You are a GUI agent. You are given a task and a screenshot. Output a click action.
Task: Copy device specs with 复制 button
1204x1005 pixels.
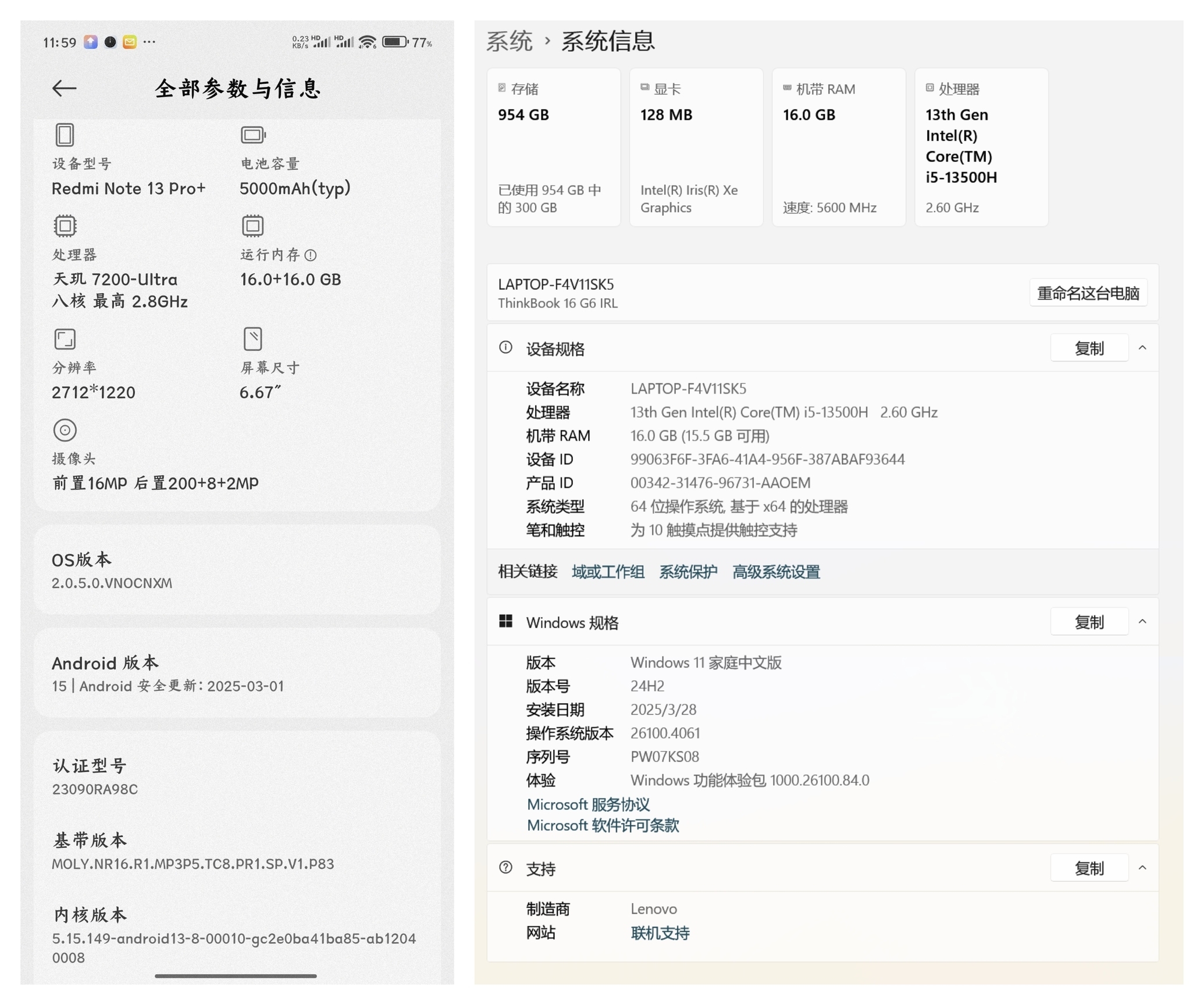pos(1088,348)
